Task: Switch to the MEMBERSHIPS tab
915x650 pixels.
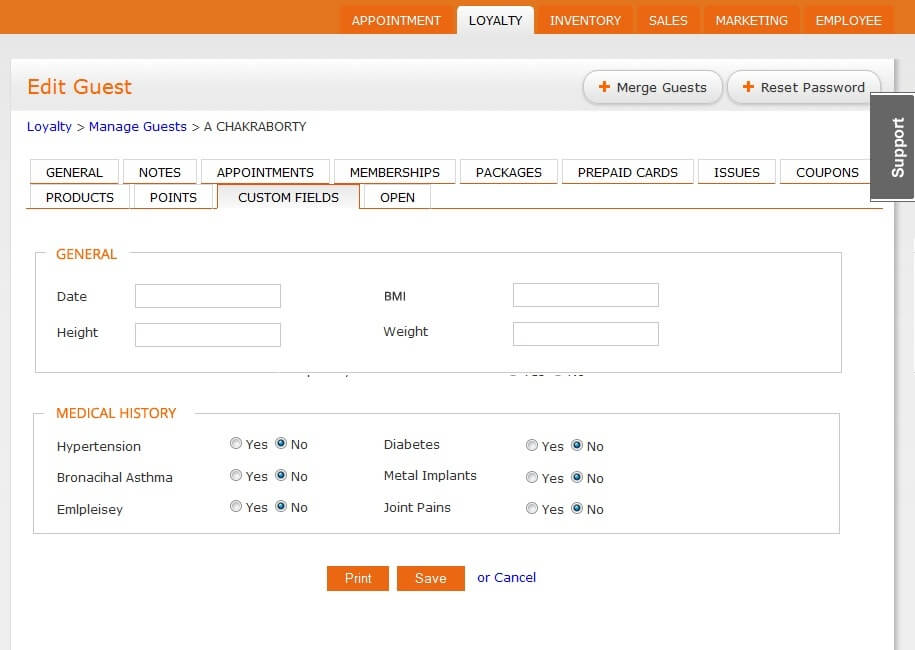Action: (x=394, y=171)
